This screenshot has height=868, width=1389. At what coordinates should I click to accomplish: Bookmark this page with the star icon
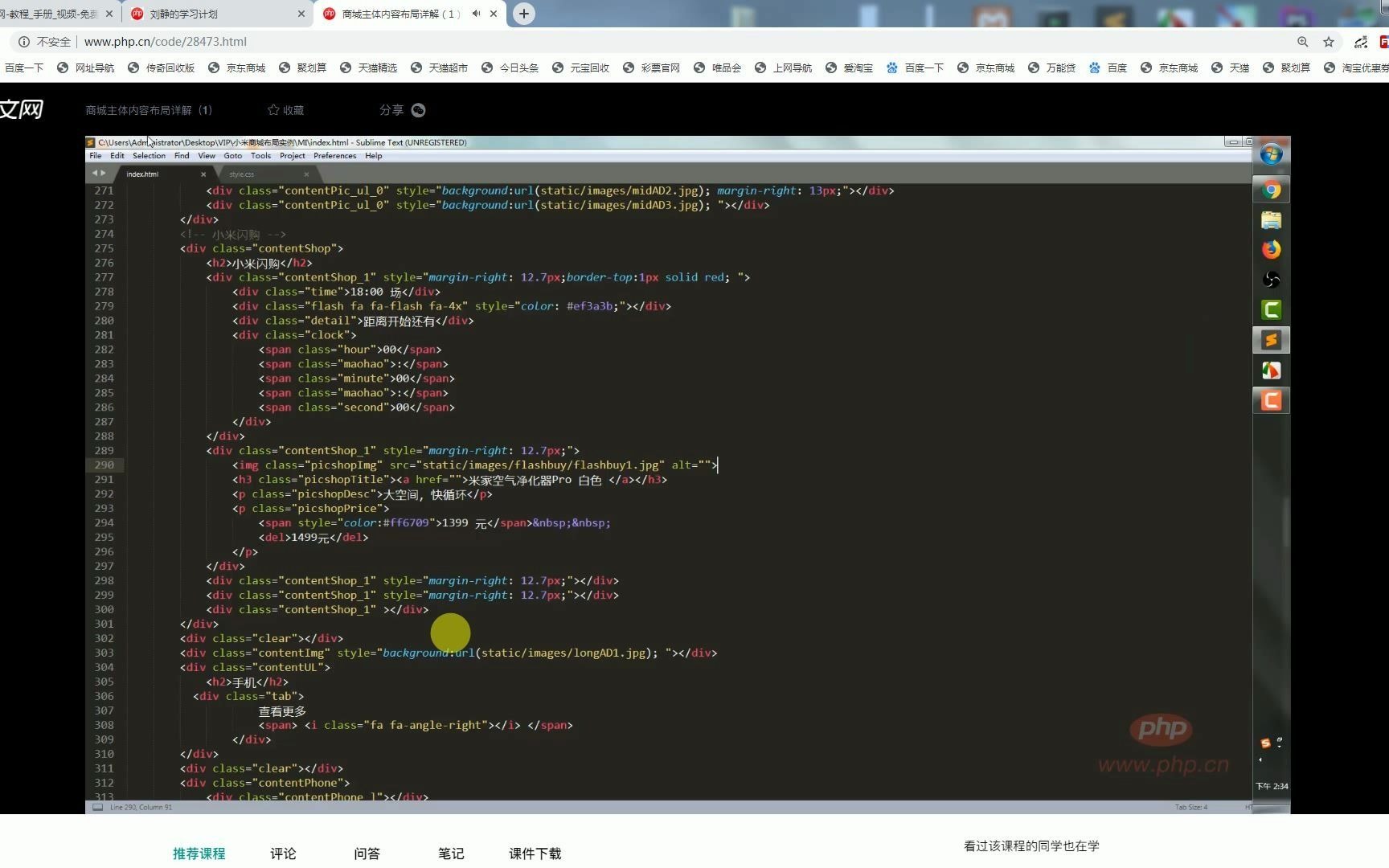tap(1329, 42)
